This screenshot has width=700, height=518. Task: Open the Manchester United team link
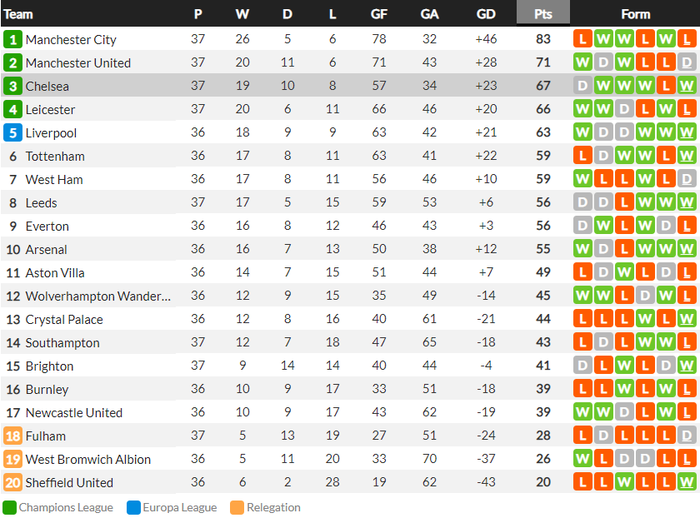coord(78,63)
